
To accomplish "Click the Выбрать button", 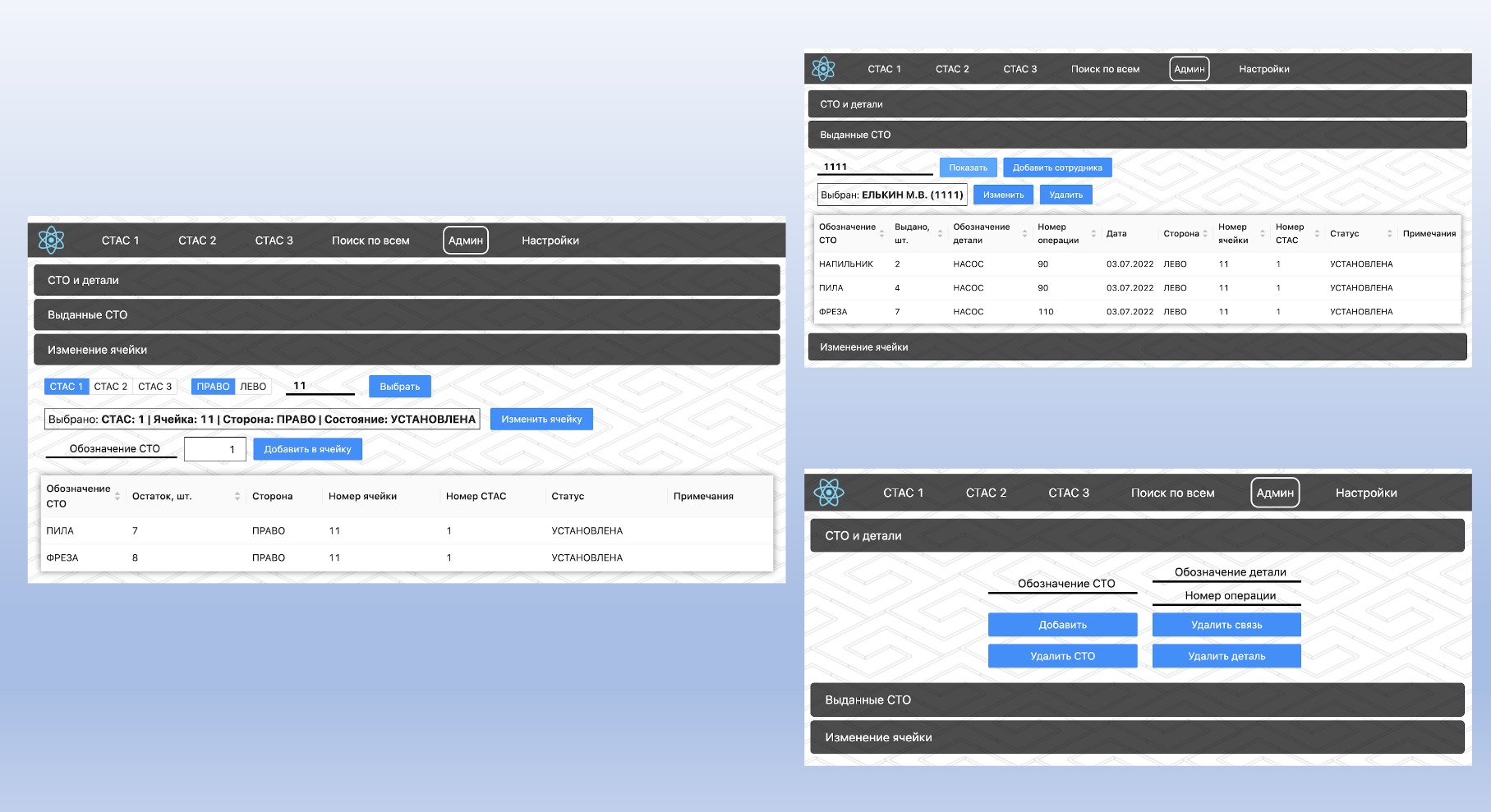I will (400, 387).
